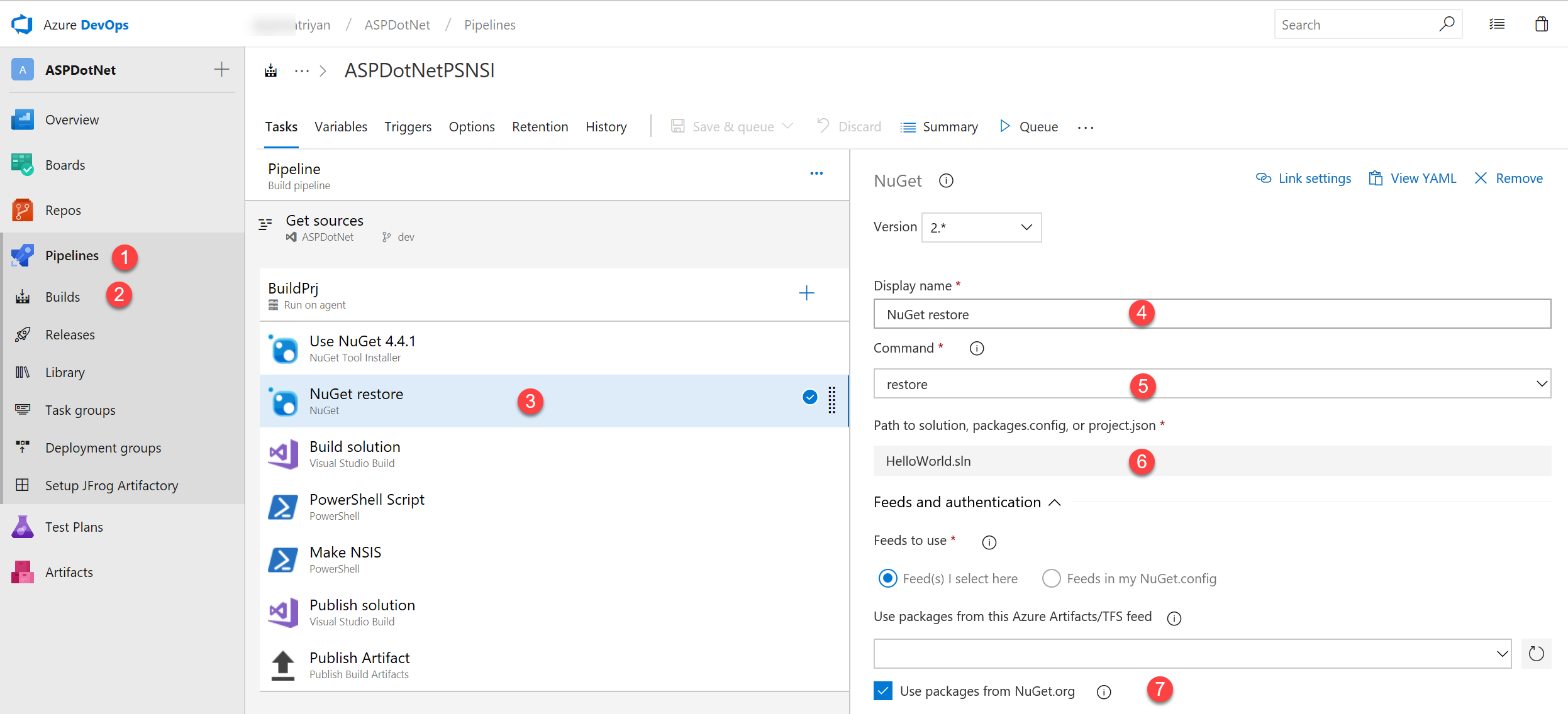Click the Pipelines rocket icon
1568x714 pixels.
(x=23, y=255)
